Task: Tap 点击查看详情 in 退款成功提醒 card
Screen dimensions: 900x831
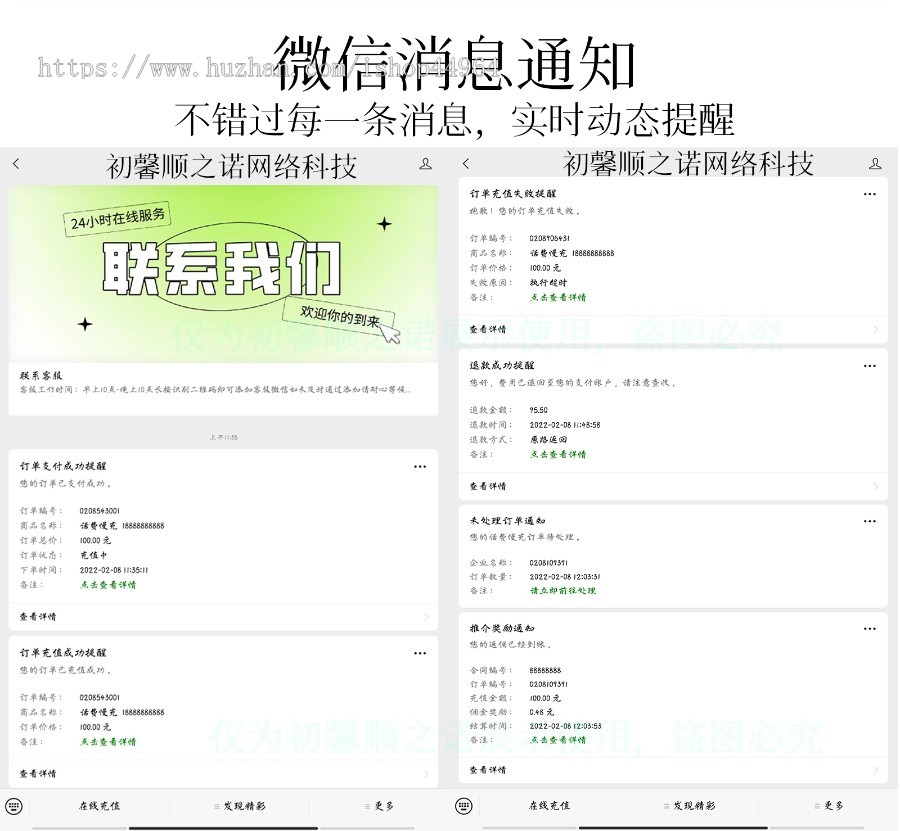Action: pyautogui.click(x=558, y=454)
